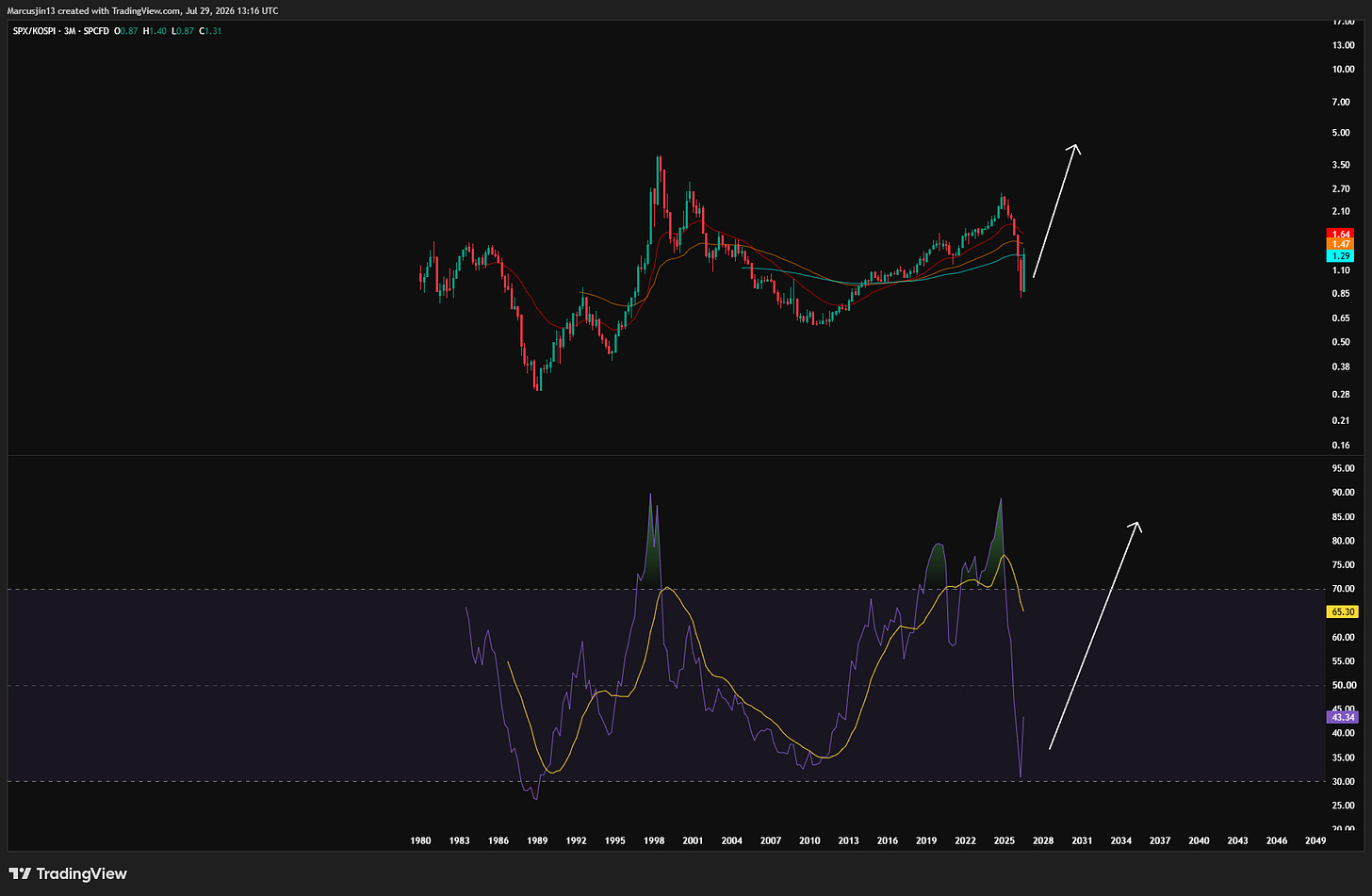Click the 0.16 label on the price axis

pos(1343,446)
